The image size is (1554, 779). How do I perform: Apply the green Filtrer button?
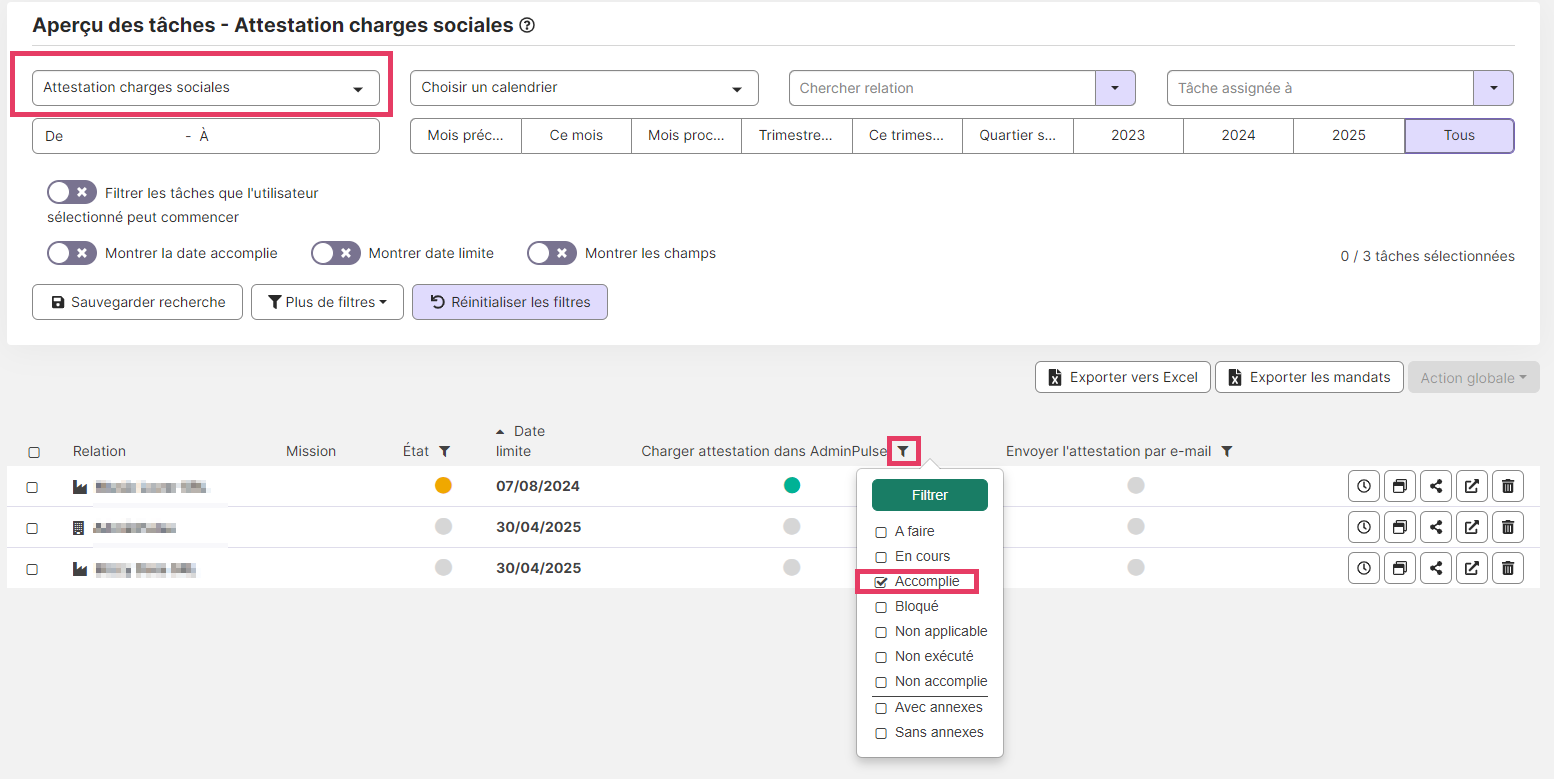930,495
